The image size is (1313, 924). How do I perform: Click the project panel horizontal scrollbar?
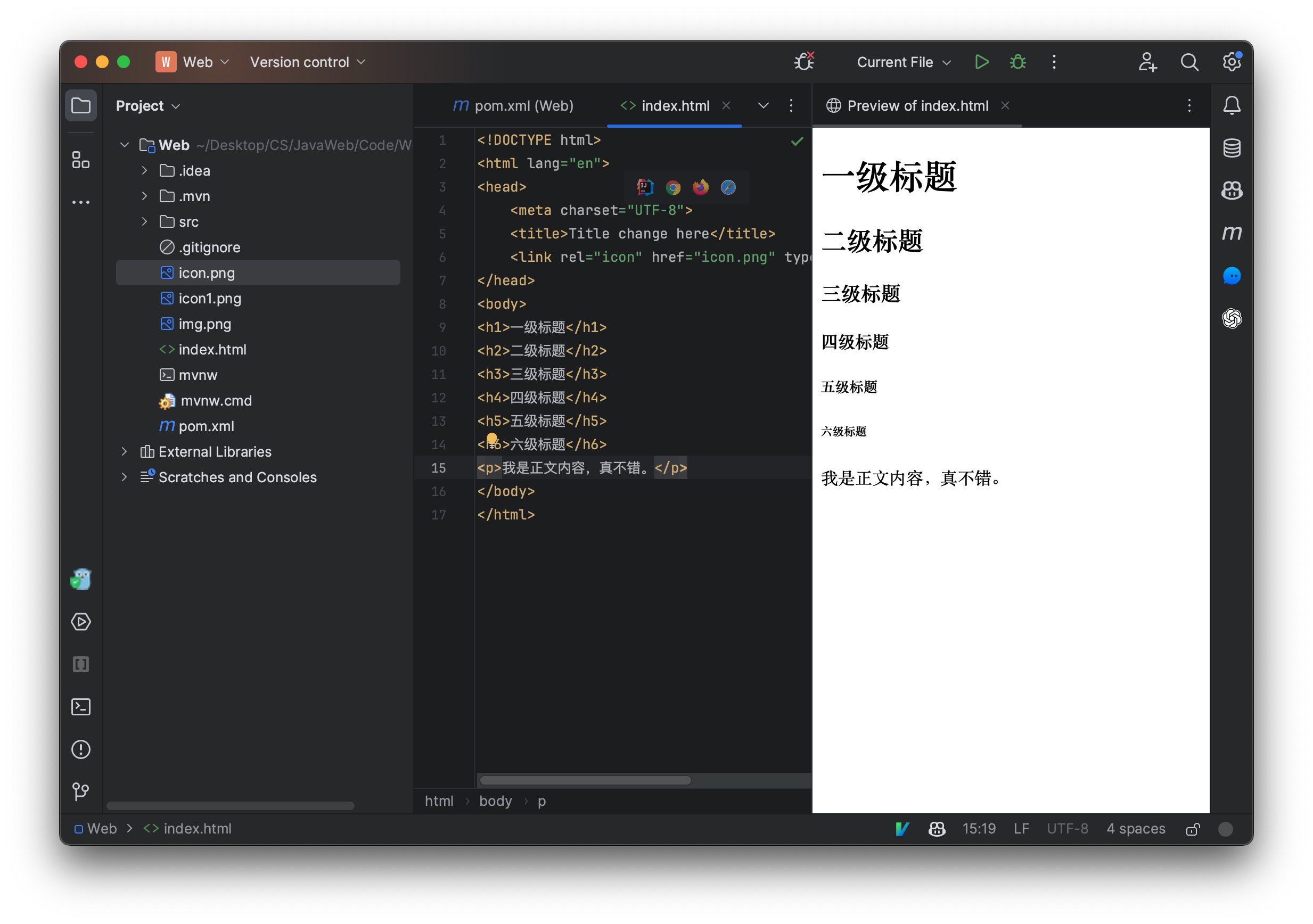click(x=231, y=805)
